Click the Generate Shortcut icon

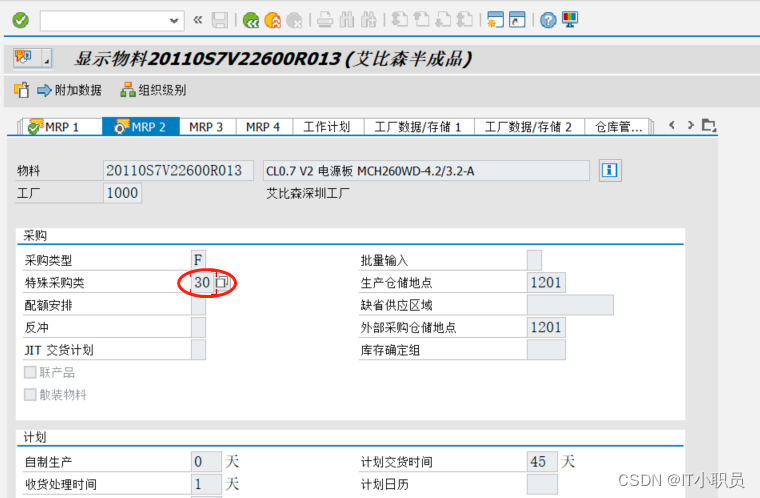tap(517, 20)
